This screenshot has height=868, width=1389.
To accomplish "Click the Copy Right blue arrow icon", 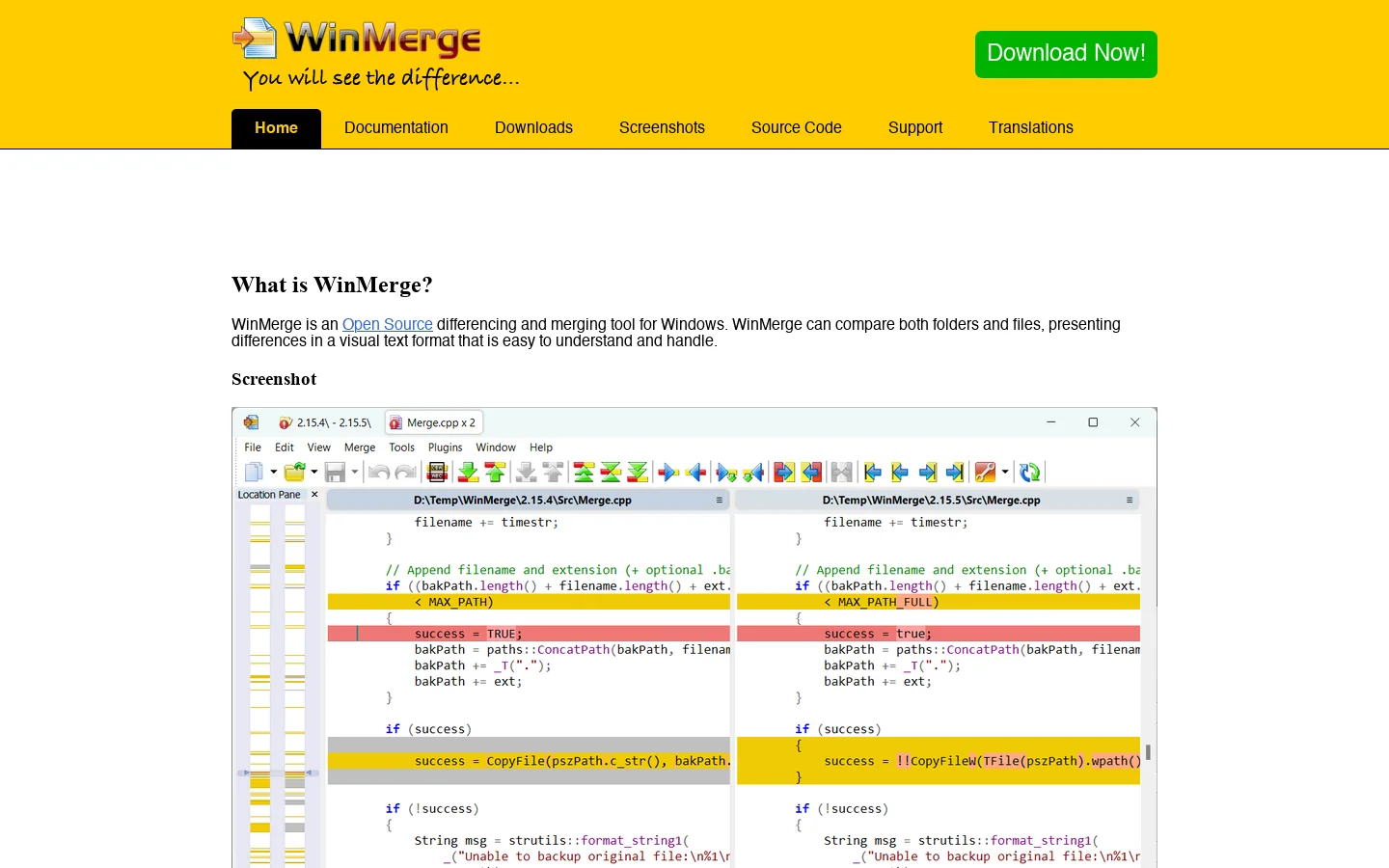I will click(x=668, y=472).
